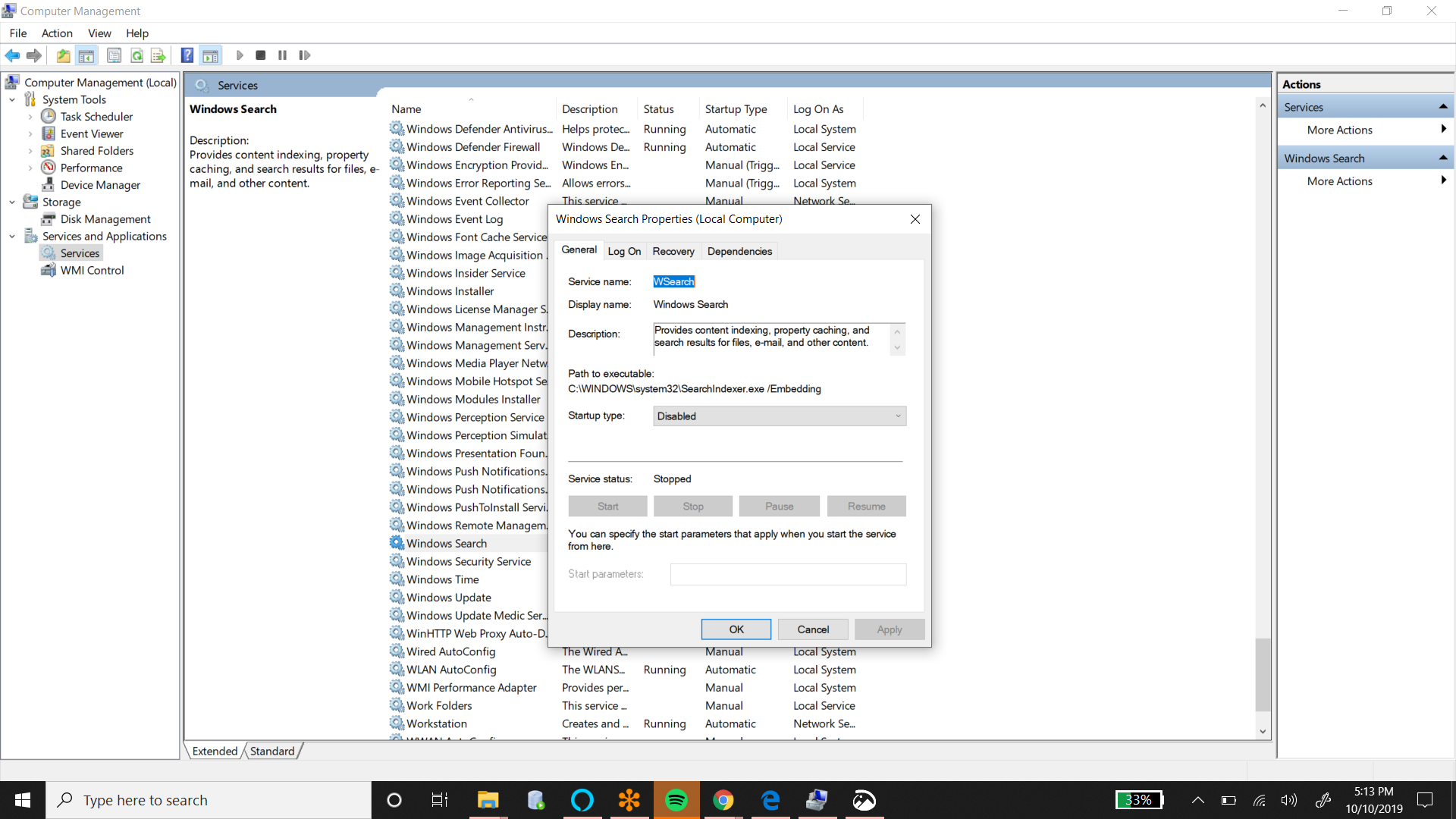Click the Extended view tab
Screen dimensions: 1456x819
[x=214, y=751]
